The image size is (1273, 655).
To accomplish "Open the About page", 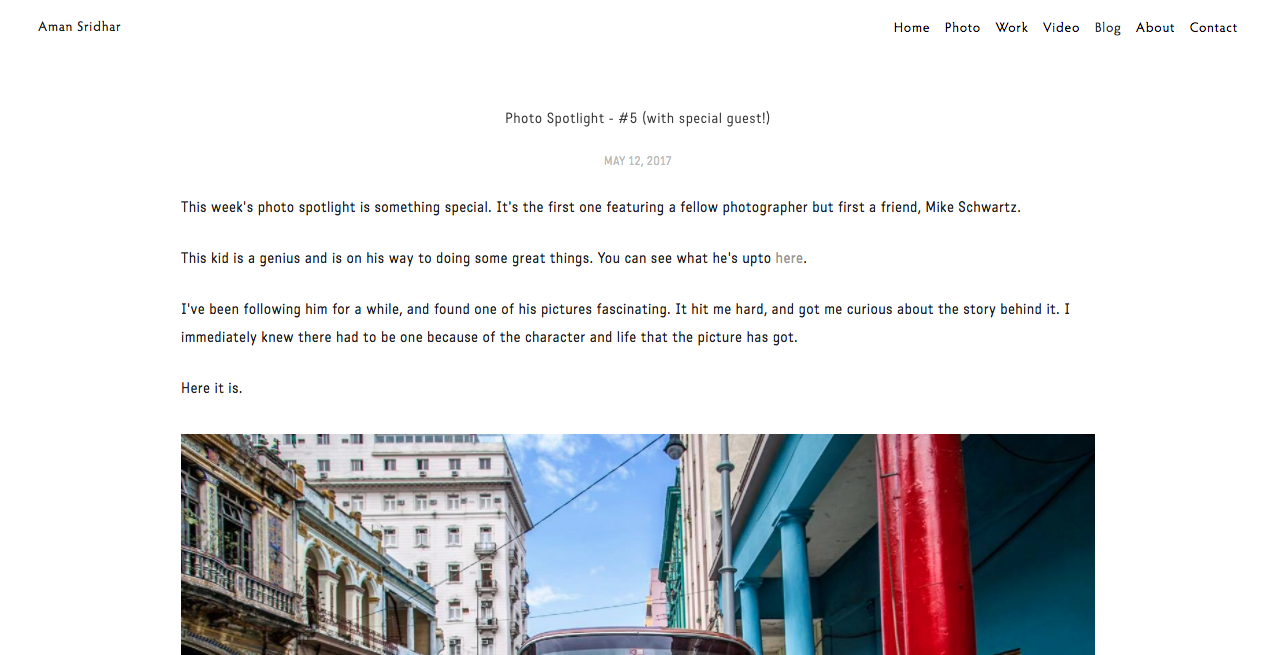I will (1155, 28).
